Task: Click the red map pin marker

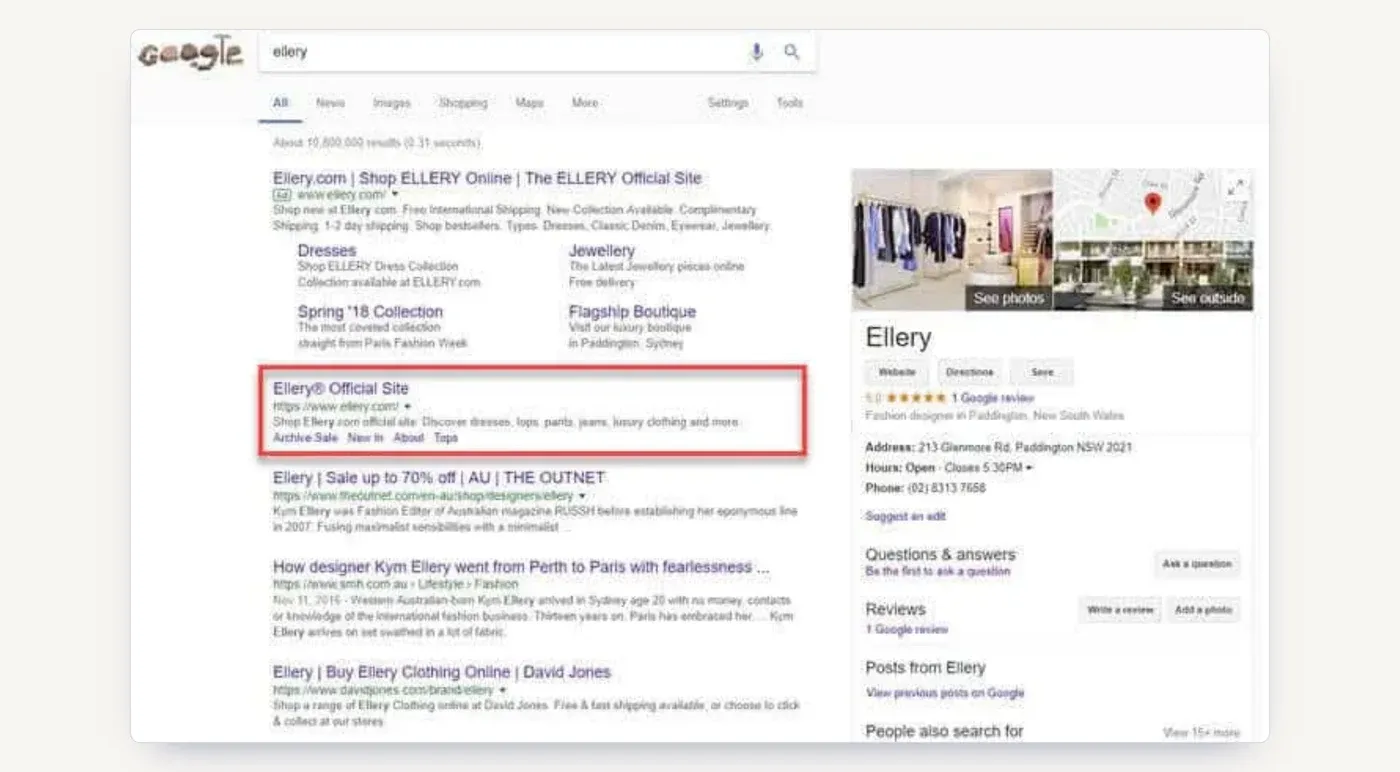Action: point(1153,203)
